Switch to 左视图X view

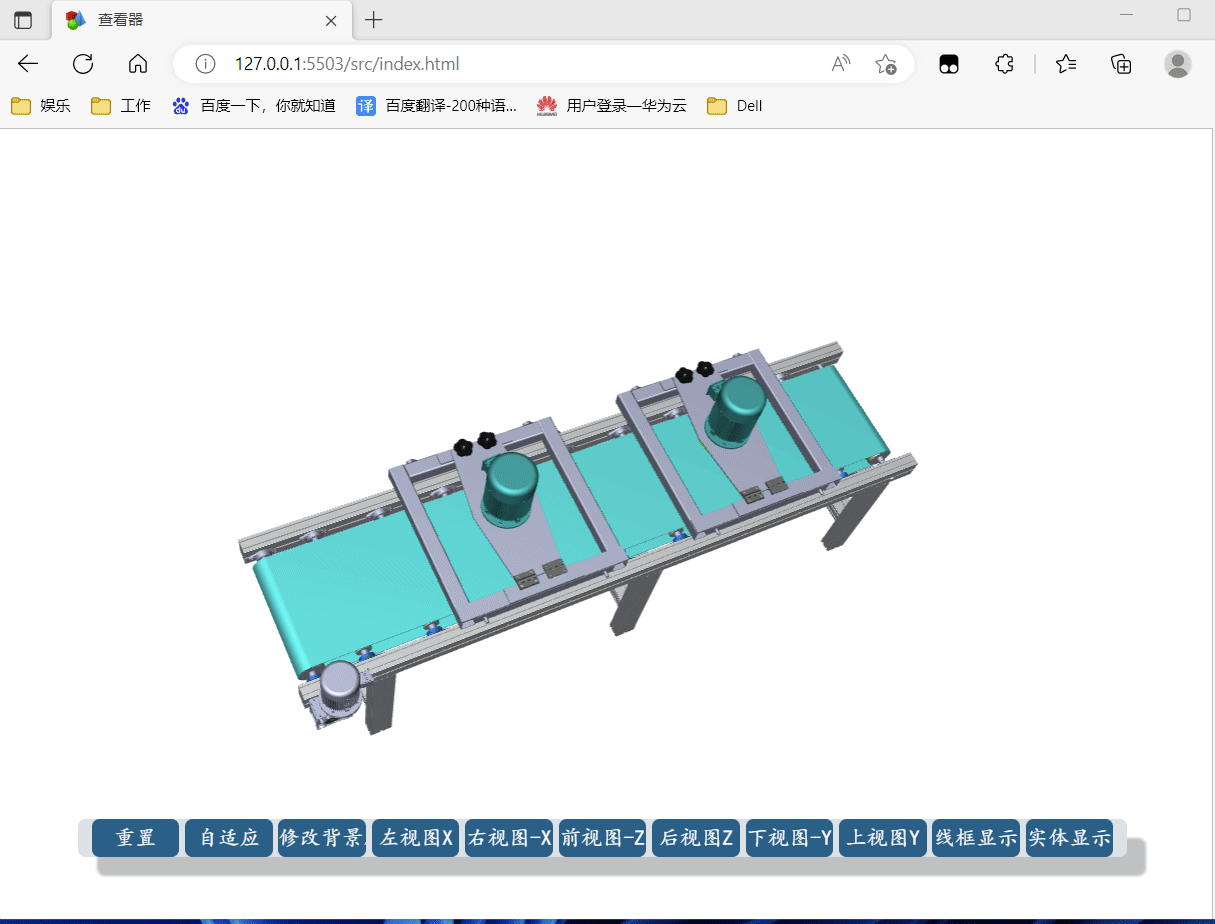tap(416, 838)
